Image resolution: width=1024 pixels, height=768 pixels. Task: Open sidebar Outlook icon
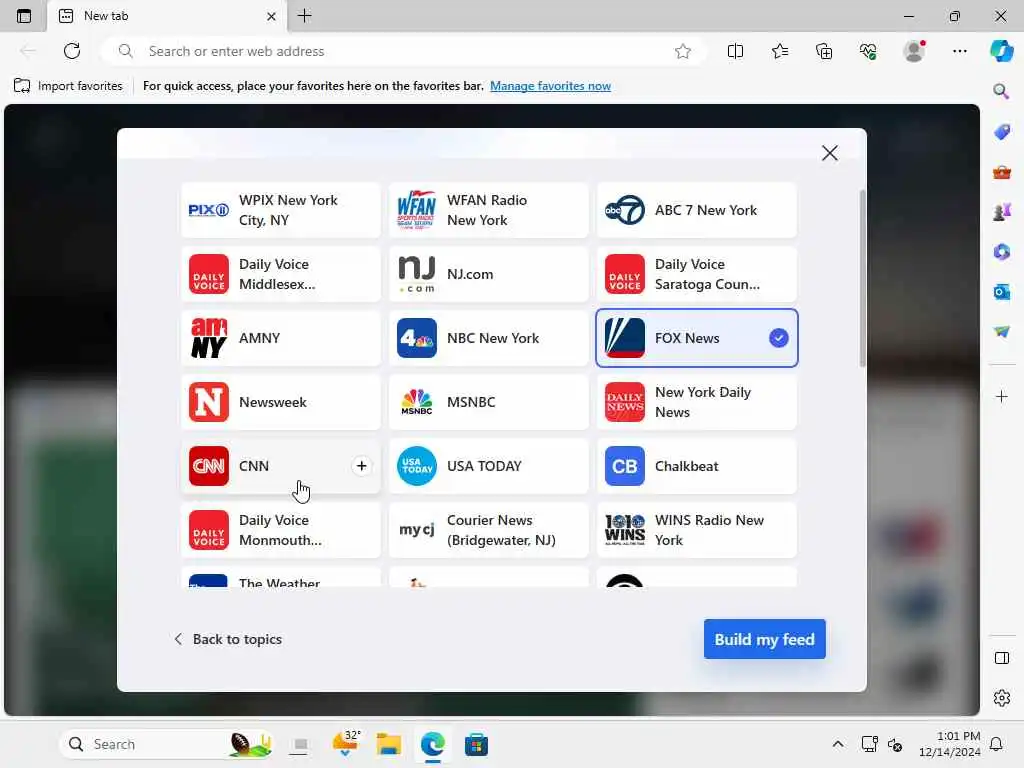coord(1001,292)
